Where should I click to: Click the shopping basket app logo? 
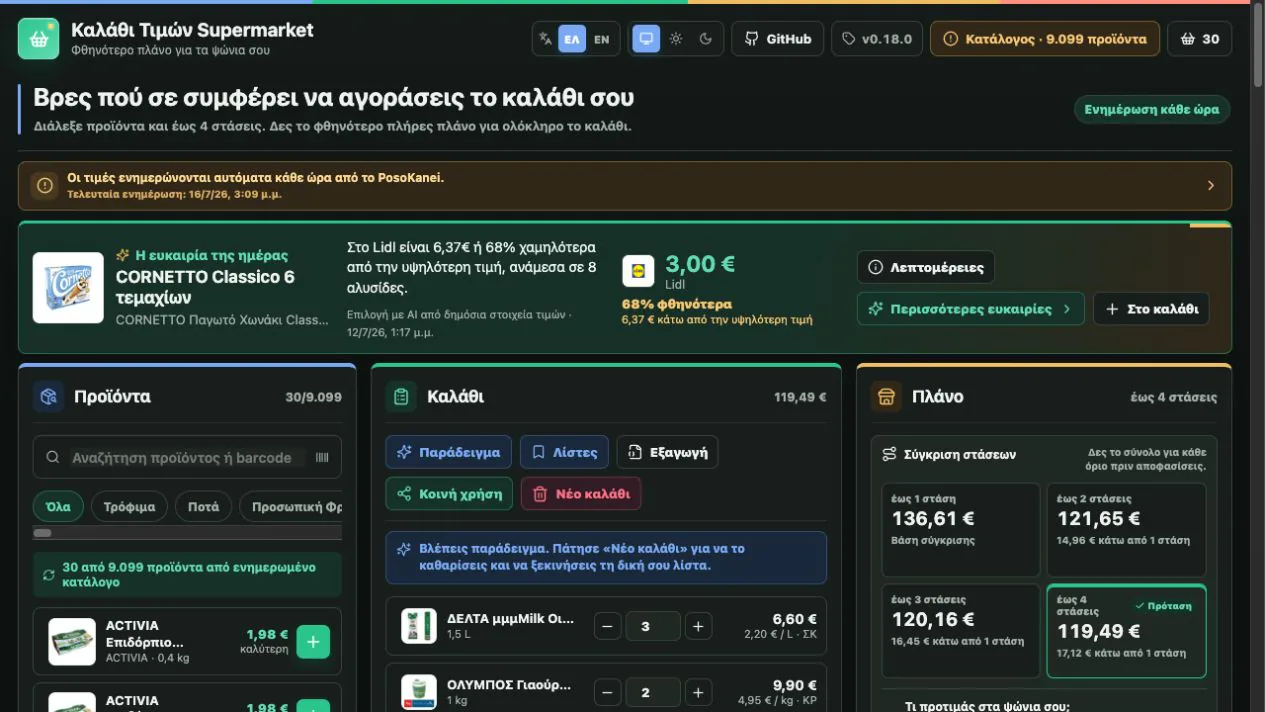[x=38, y=39]
